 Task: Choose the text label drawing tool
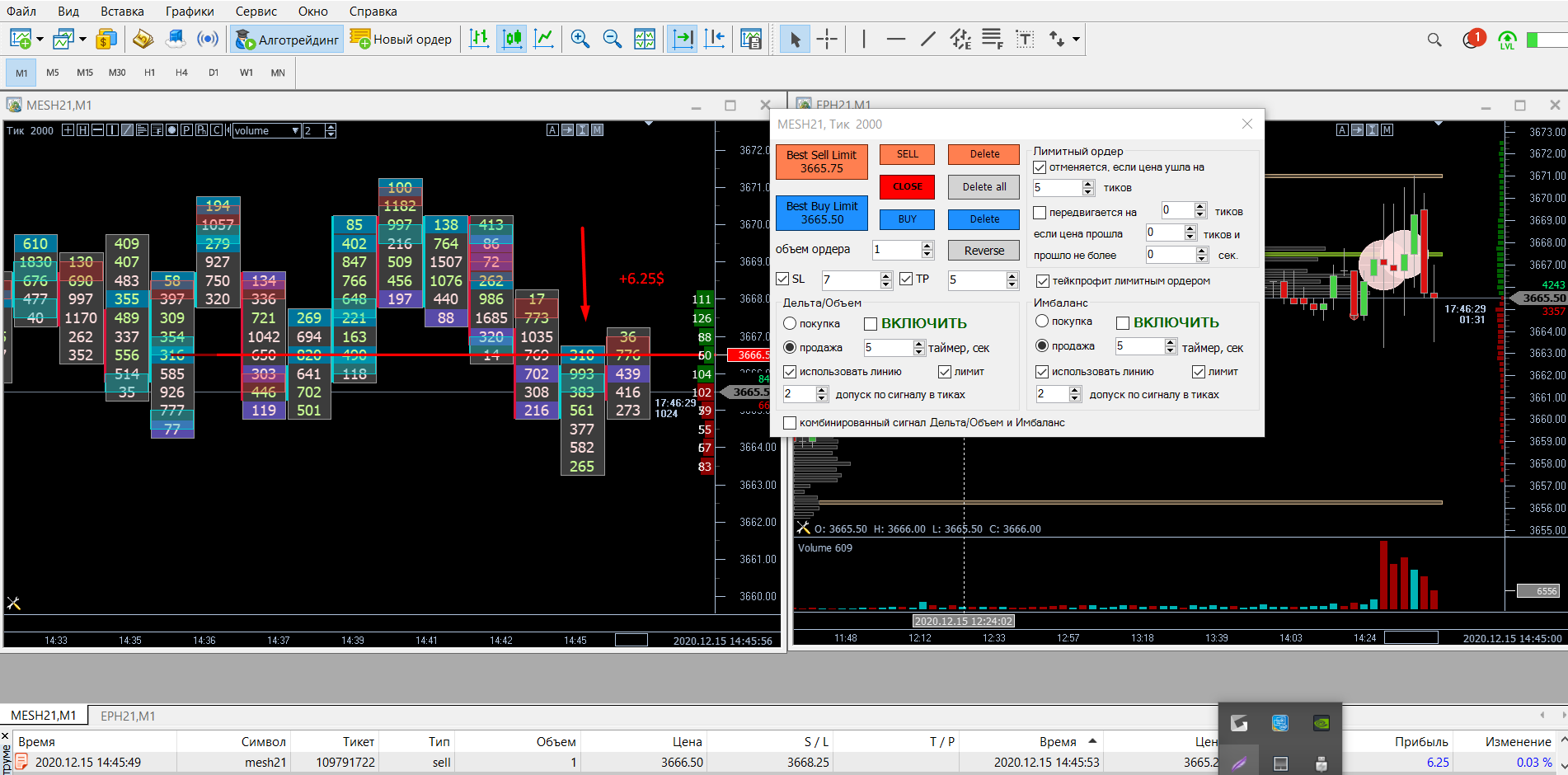click(1025, 39)
